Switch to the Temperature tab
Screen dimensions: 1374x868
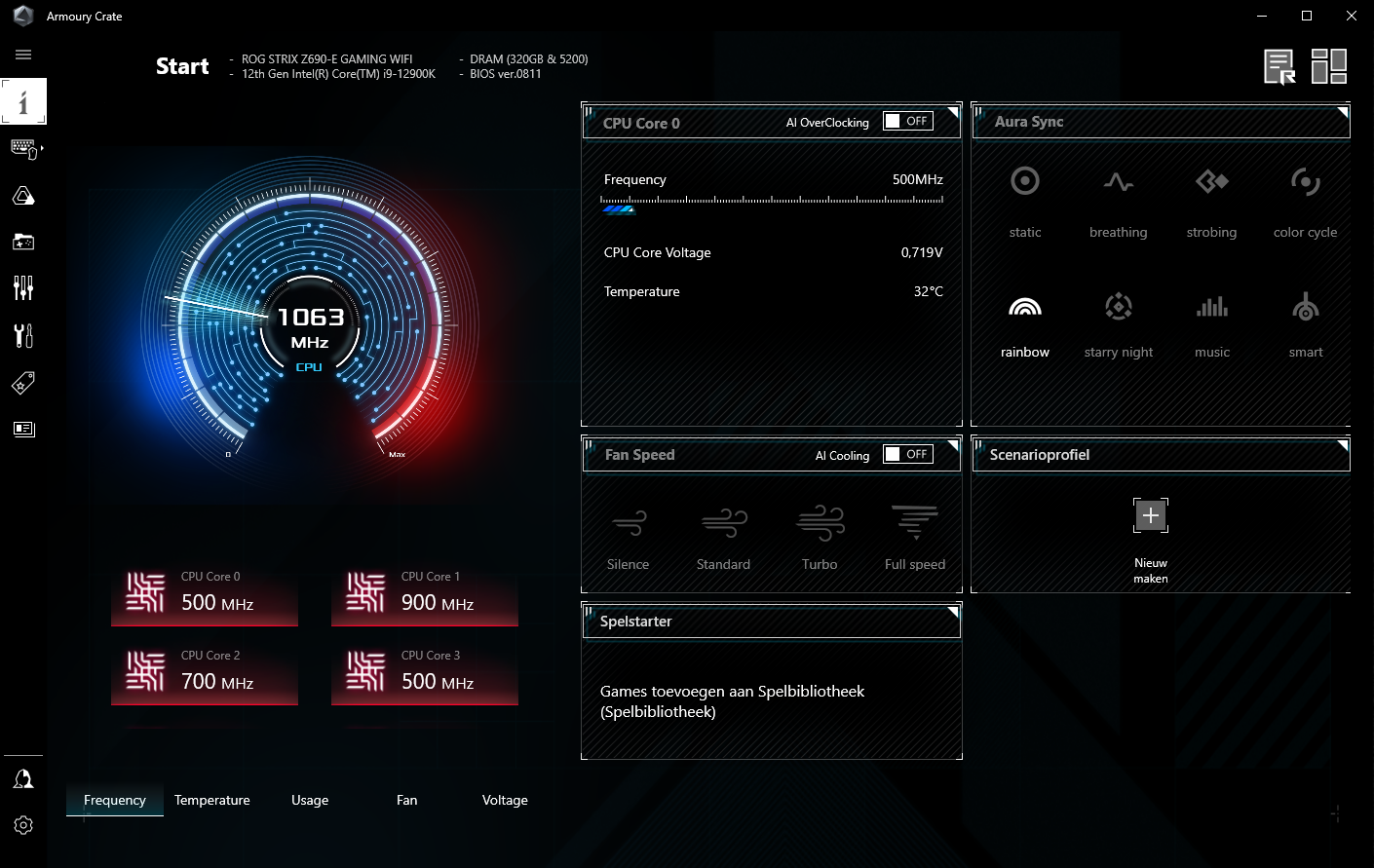[x=212, y=800]
